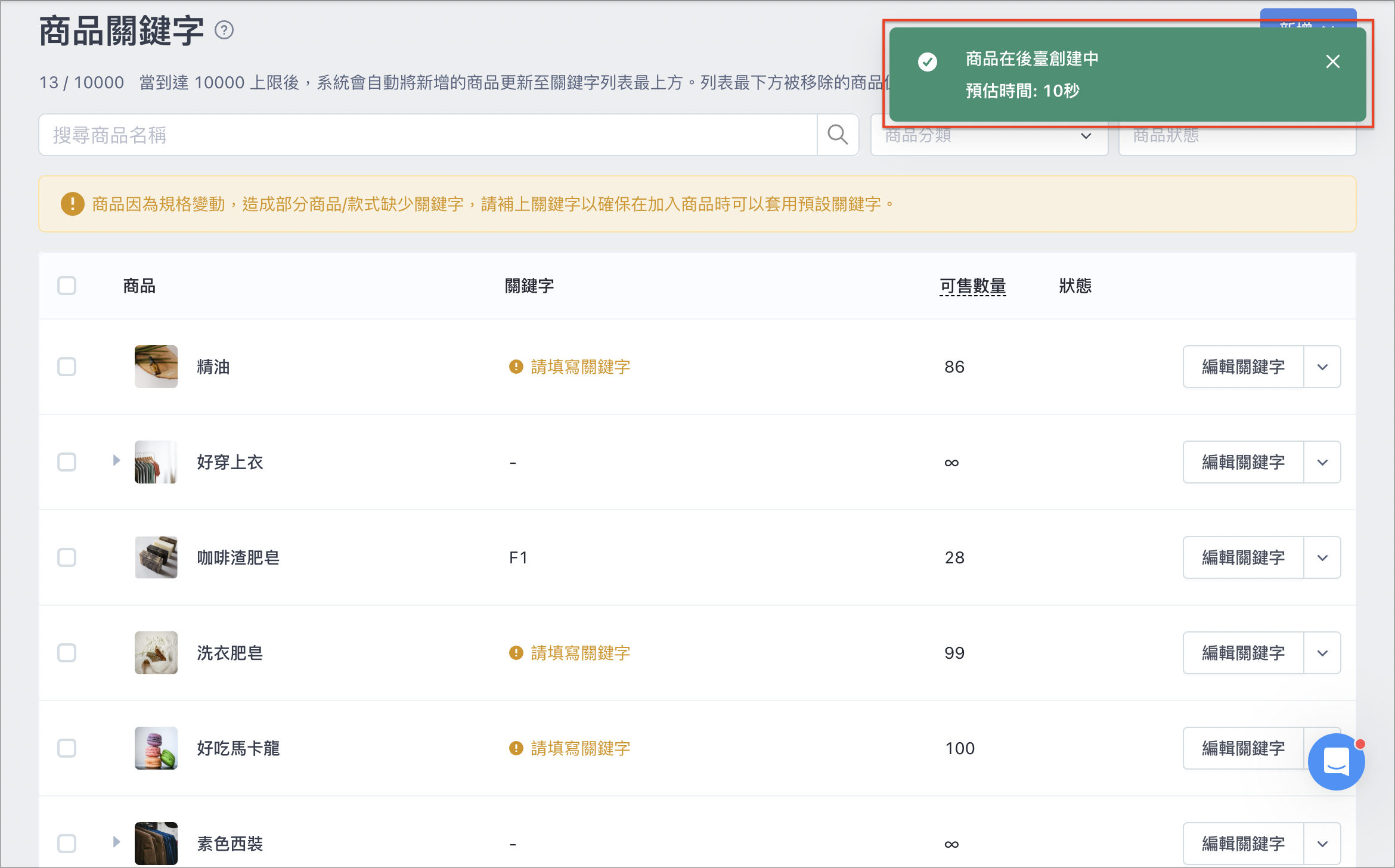Open the 好穿上衣 product thumbnail
1395x868 pixels.
point(156,462)
